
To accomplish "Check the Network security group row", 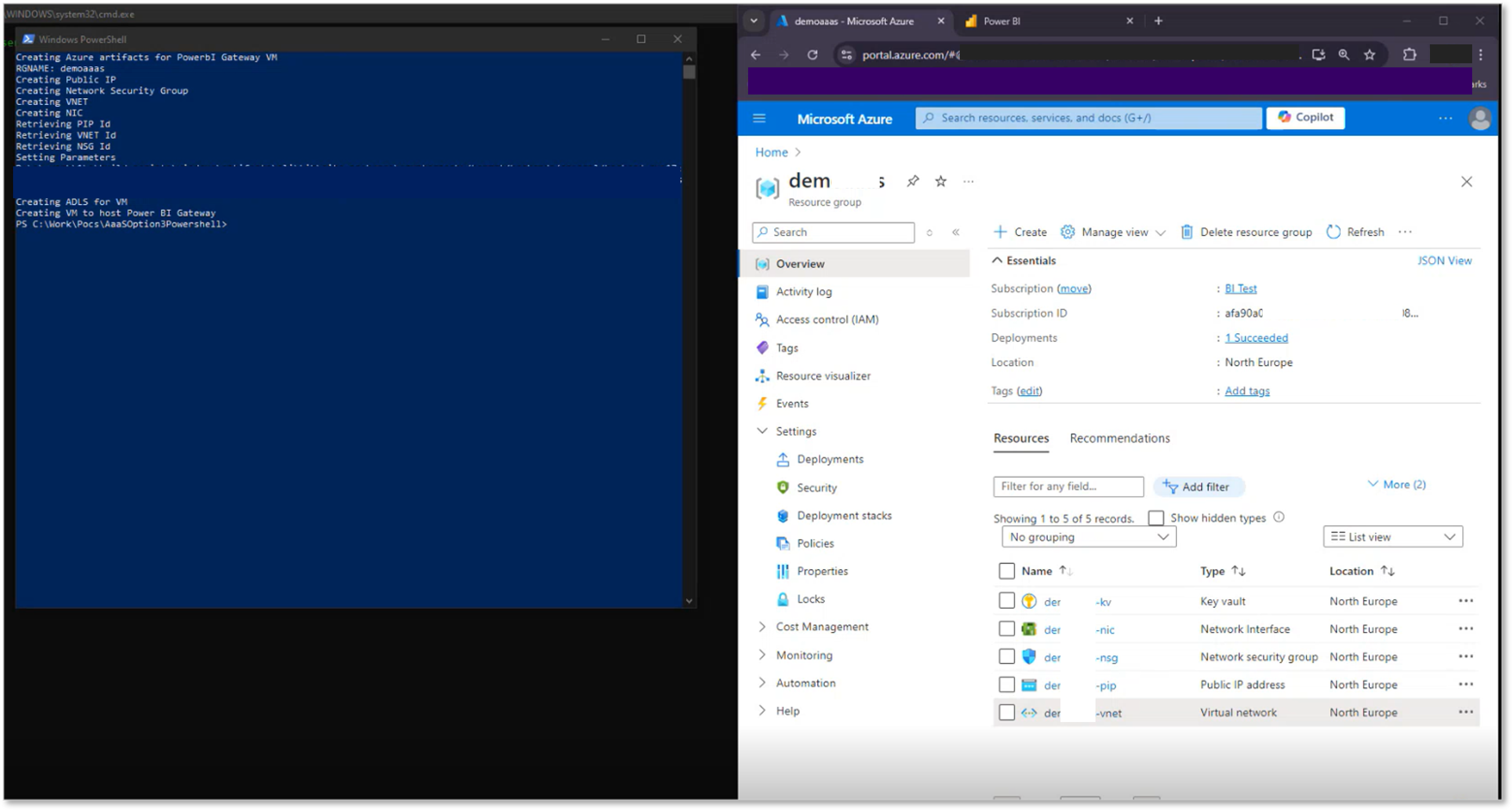I will [x=1006, y=656].
